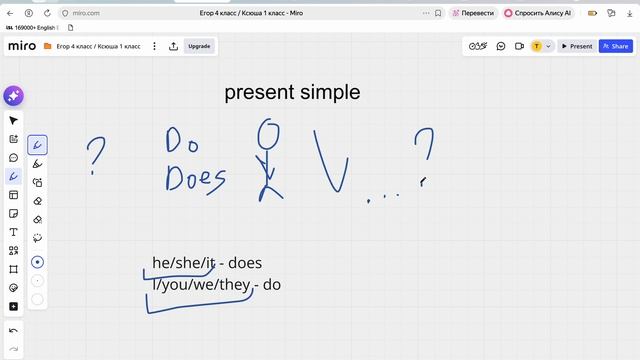The height and width of the screenshot is (360, 640).
Task: Open the 169000+ English bookmark
Action: click(x=31, y=28)
